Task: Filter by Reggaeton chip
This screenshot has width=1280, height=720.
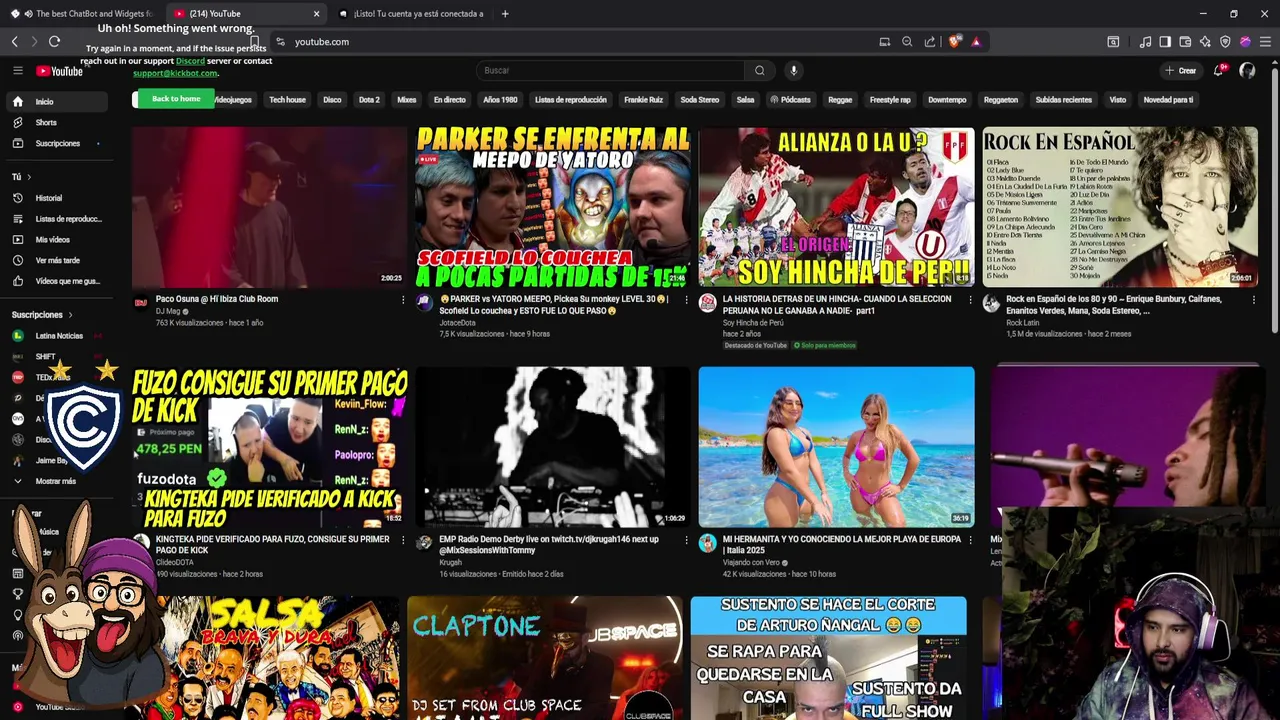Action: tap(1000, 100)
